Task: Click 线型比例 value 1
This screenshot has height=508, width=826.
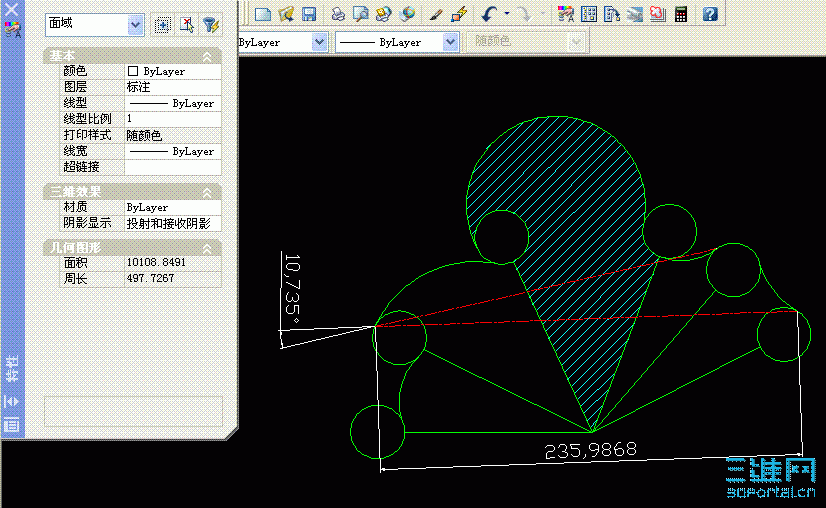Action: coord(173,119)
